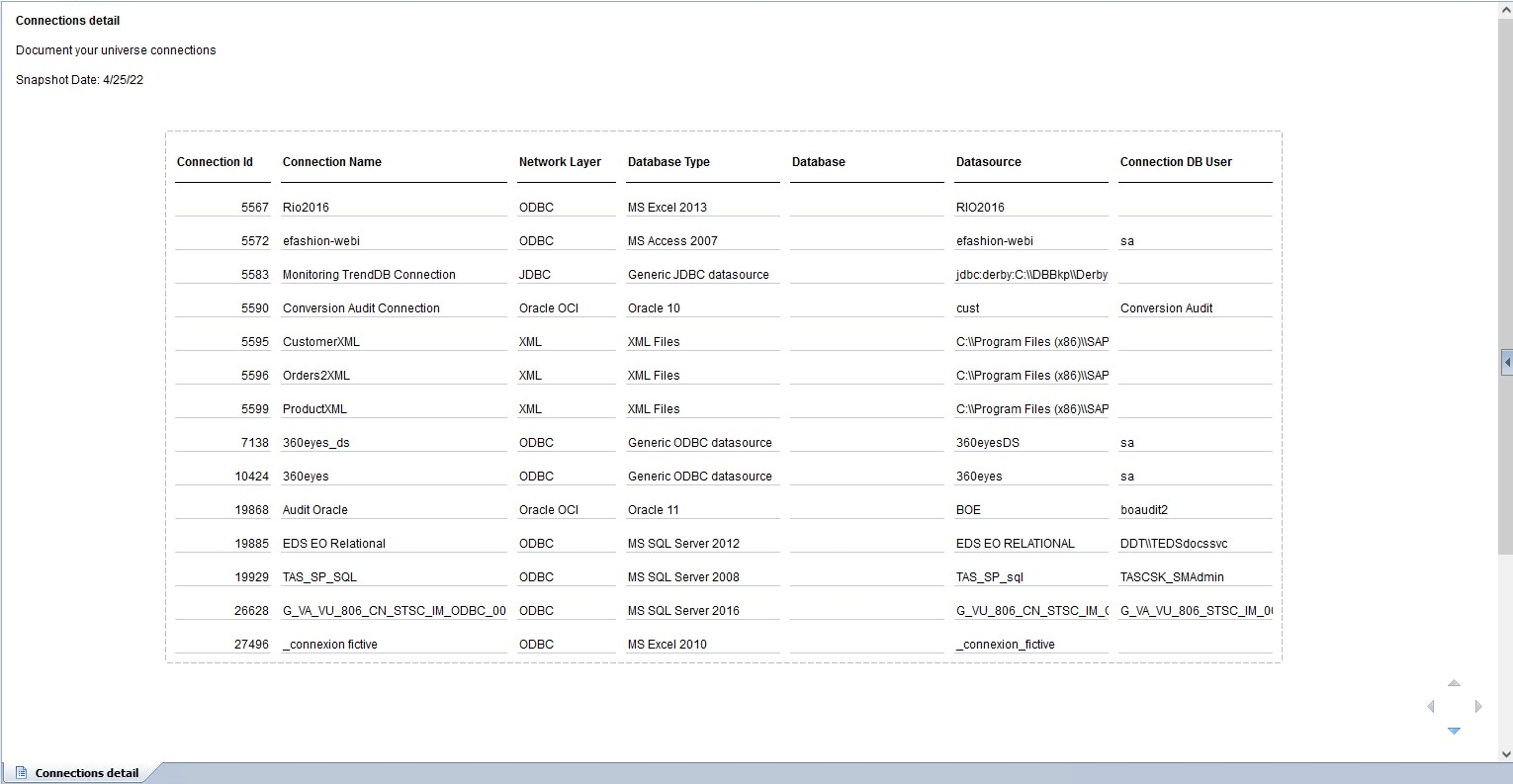Switch to the Connections detail tab

86,773
